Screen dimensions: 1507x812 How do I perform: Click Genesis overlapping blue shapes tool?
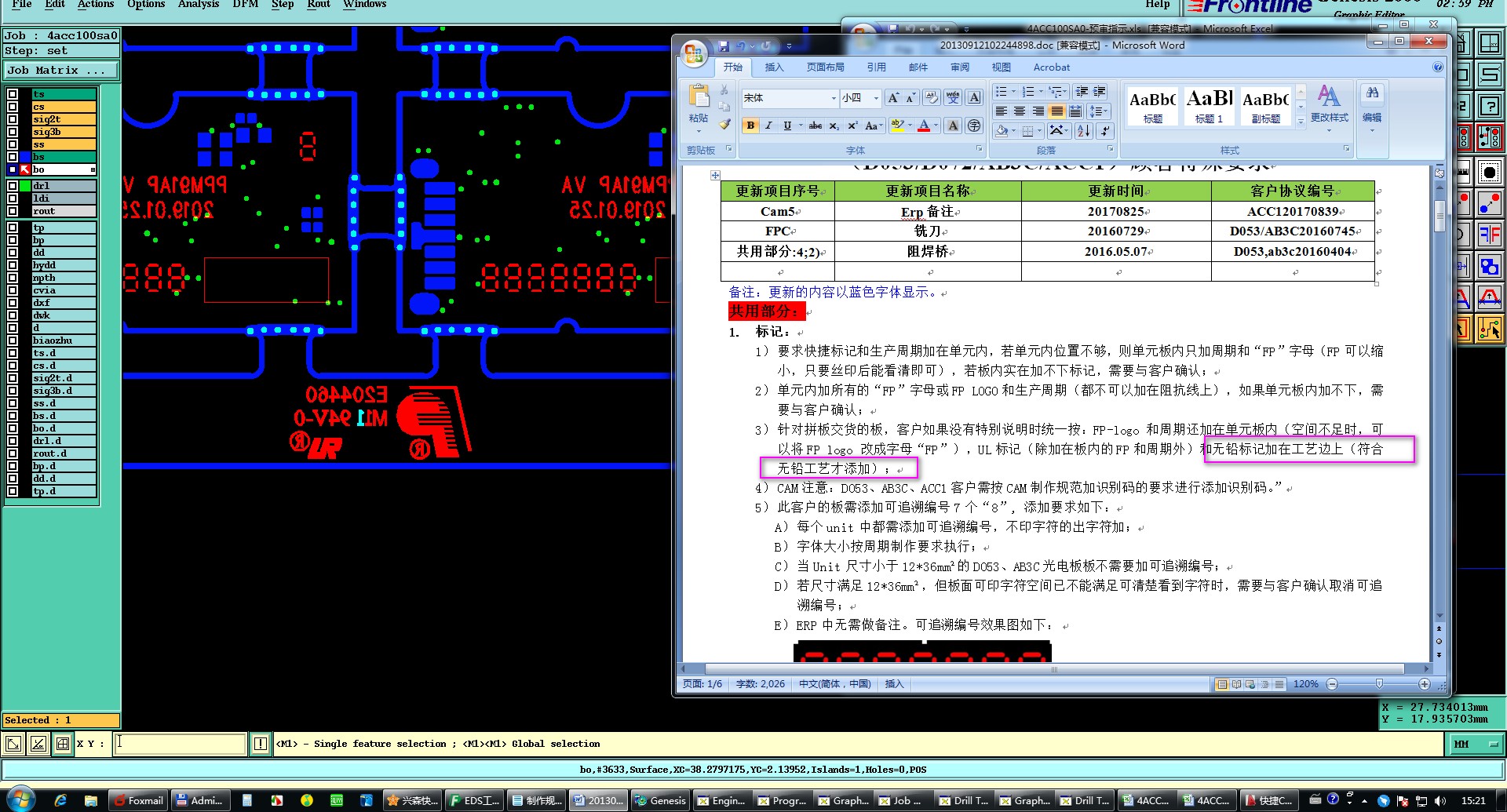[1489, 266]
